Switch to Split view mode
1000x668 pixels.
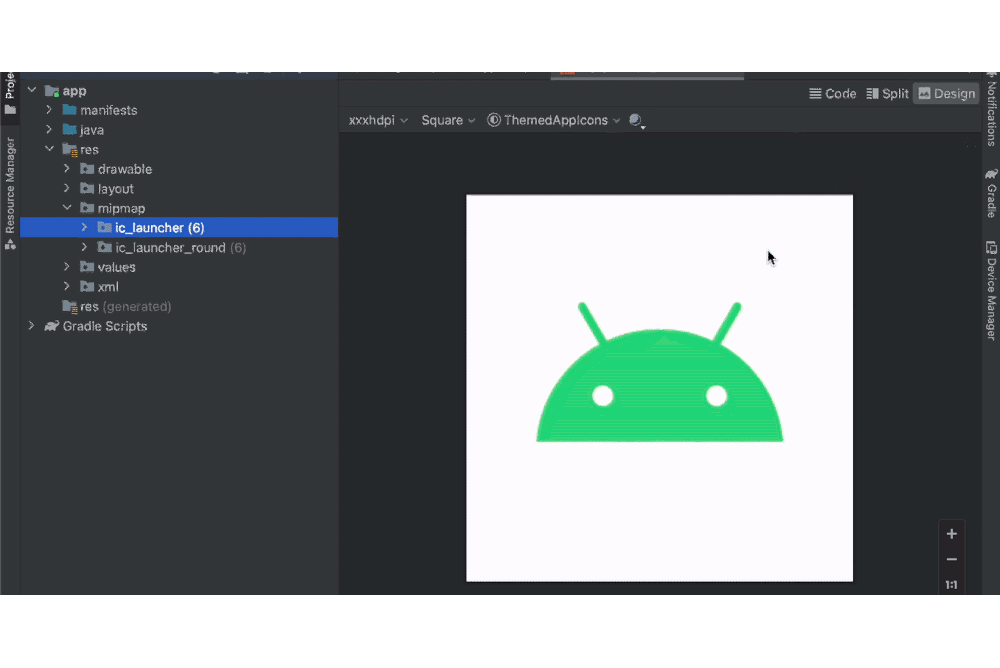tap(888, 93)
